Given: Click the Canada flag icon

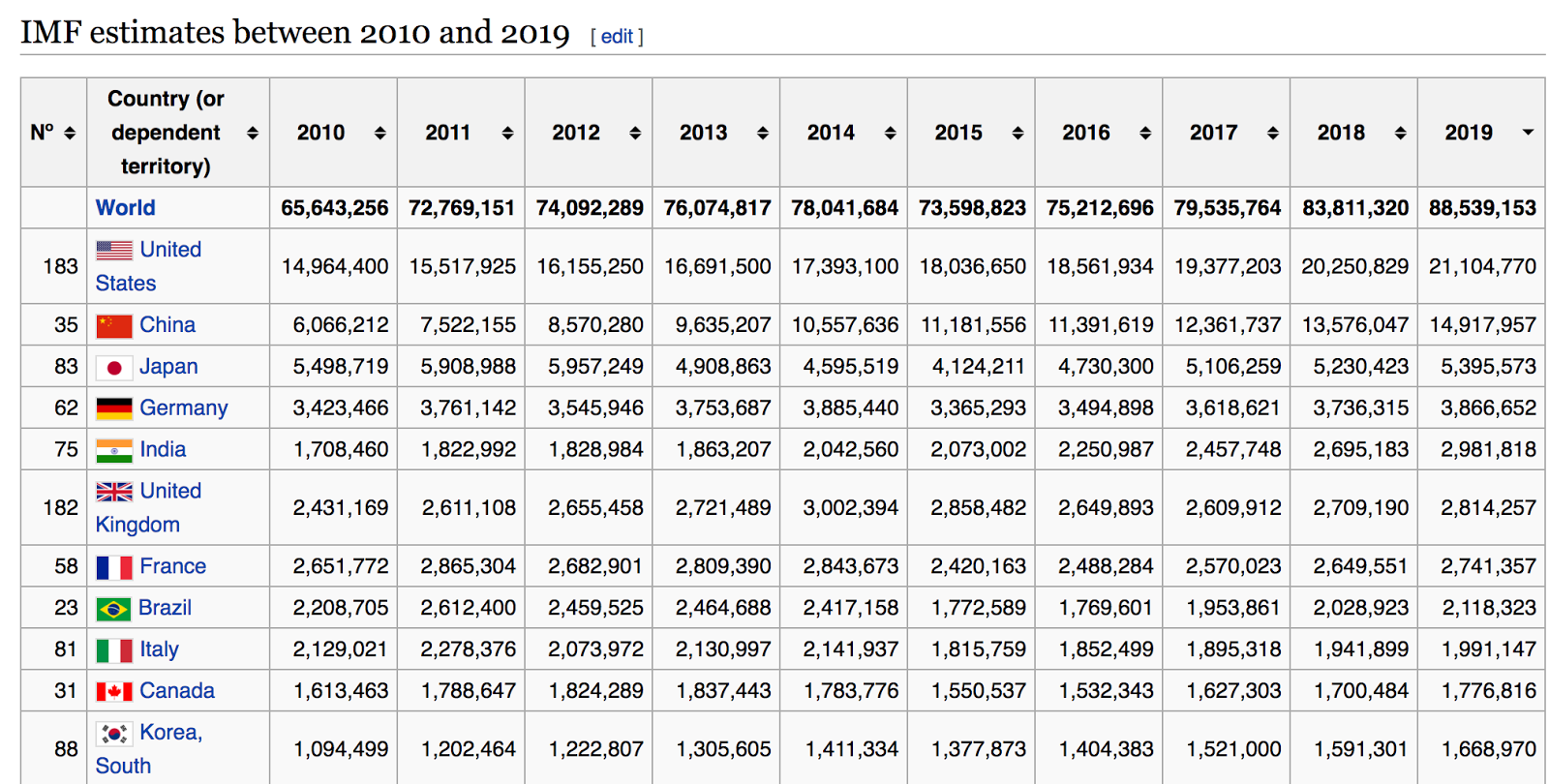Looking at the screenshot, I should coord(114,691).
